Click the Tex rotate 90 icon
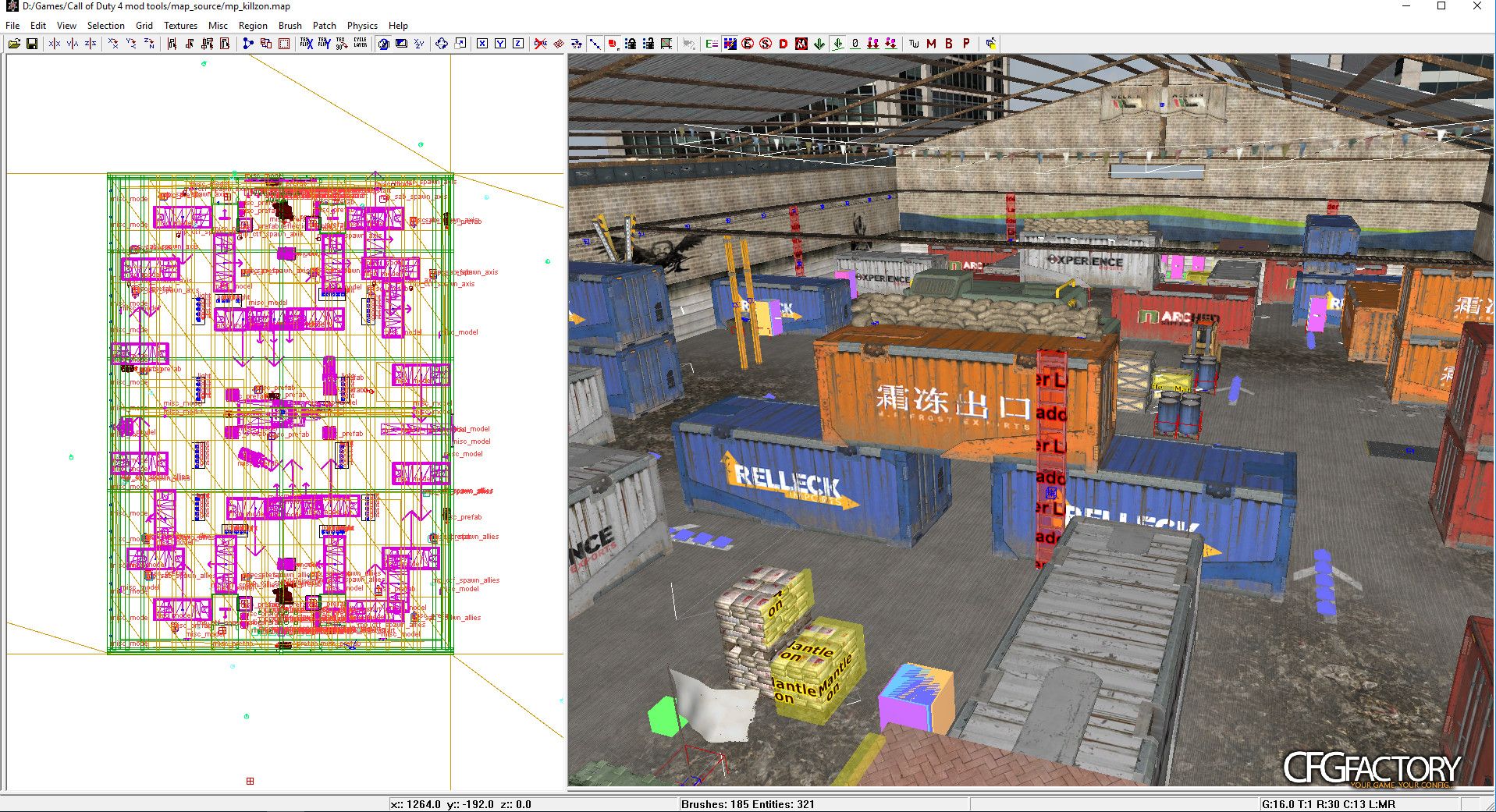The image size is (1496, 812). point(342,44)
